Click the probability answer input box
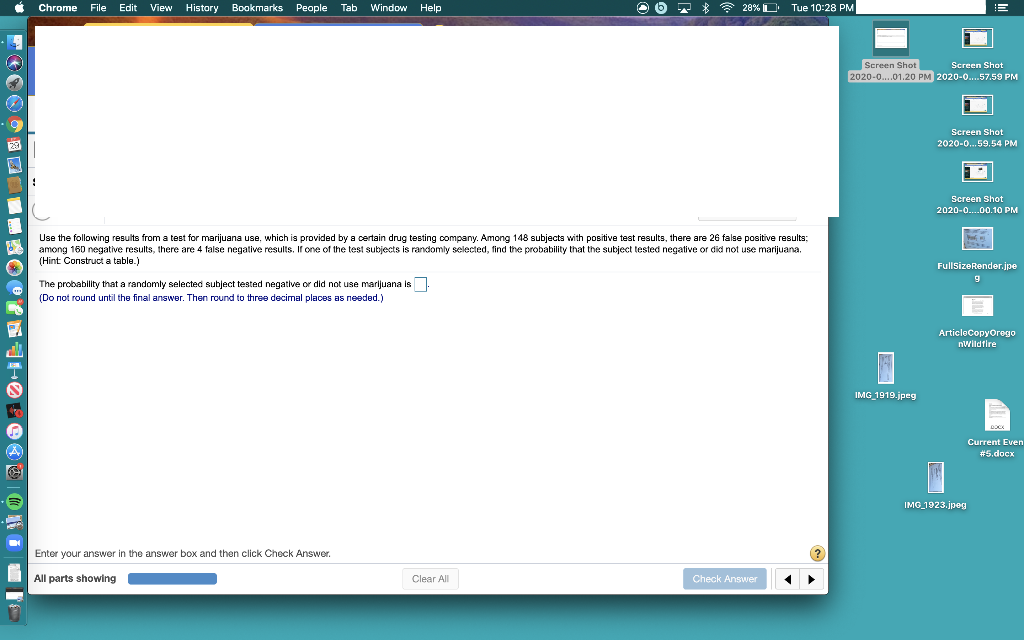 [421, 284]
